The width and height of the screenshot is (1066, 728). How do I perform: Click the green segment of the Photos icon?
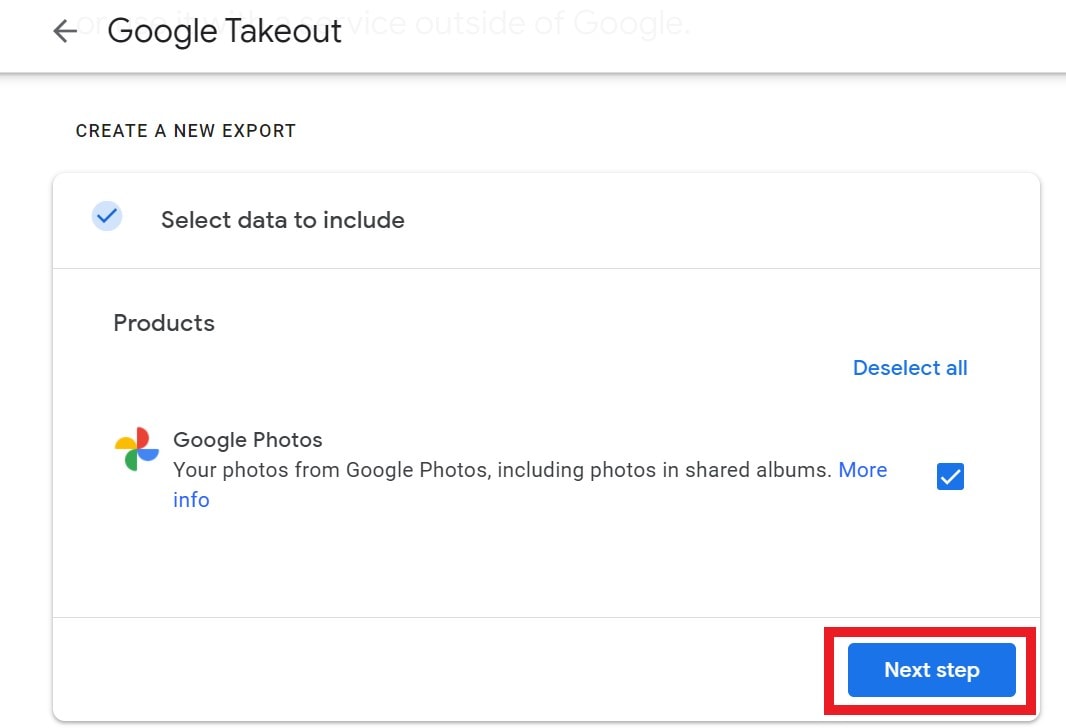(130, 457)
